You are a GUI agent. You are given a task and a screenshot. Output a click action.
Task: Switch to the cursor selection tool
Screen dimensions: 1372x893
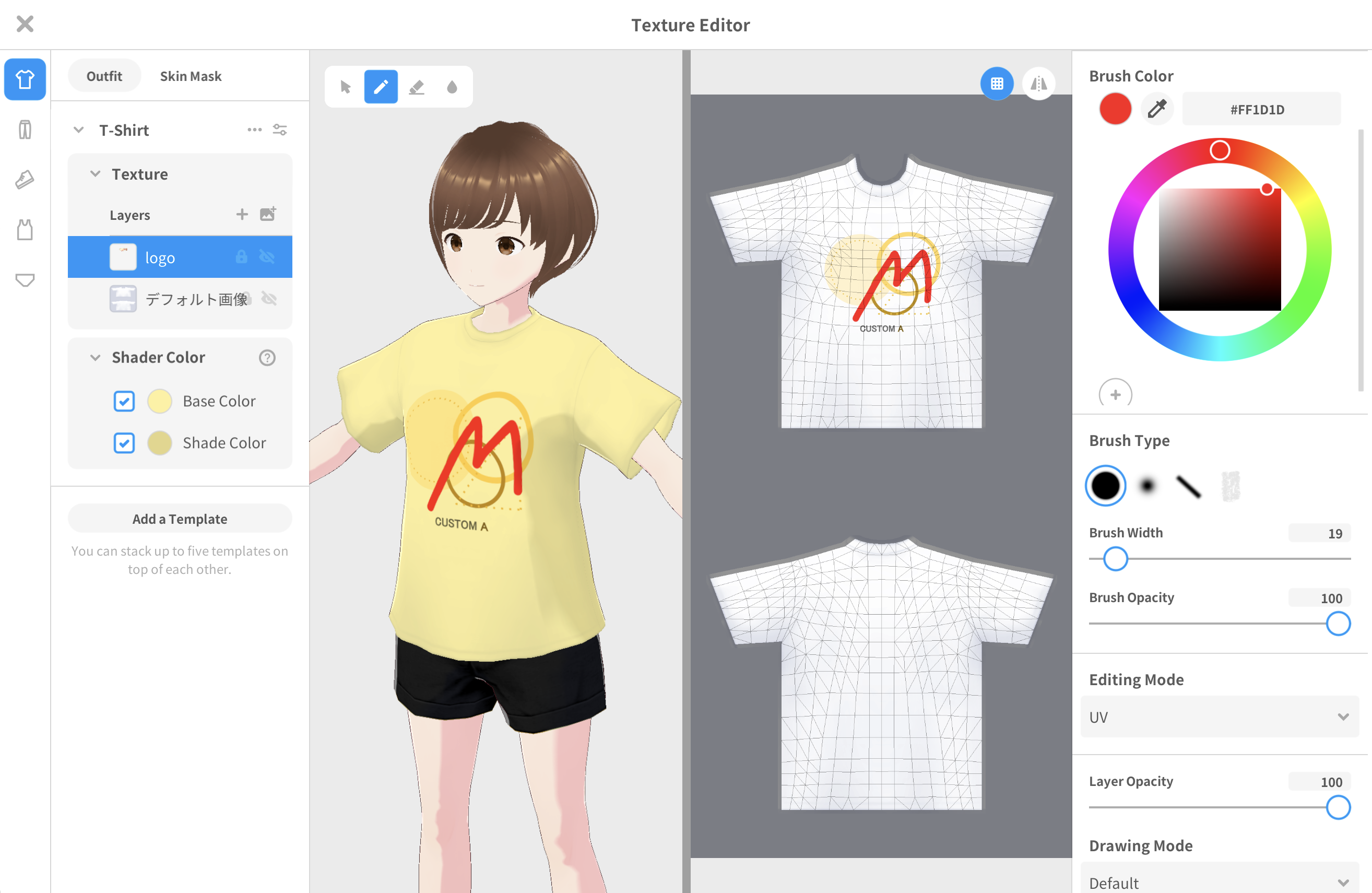point(345,87)
